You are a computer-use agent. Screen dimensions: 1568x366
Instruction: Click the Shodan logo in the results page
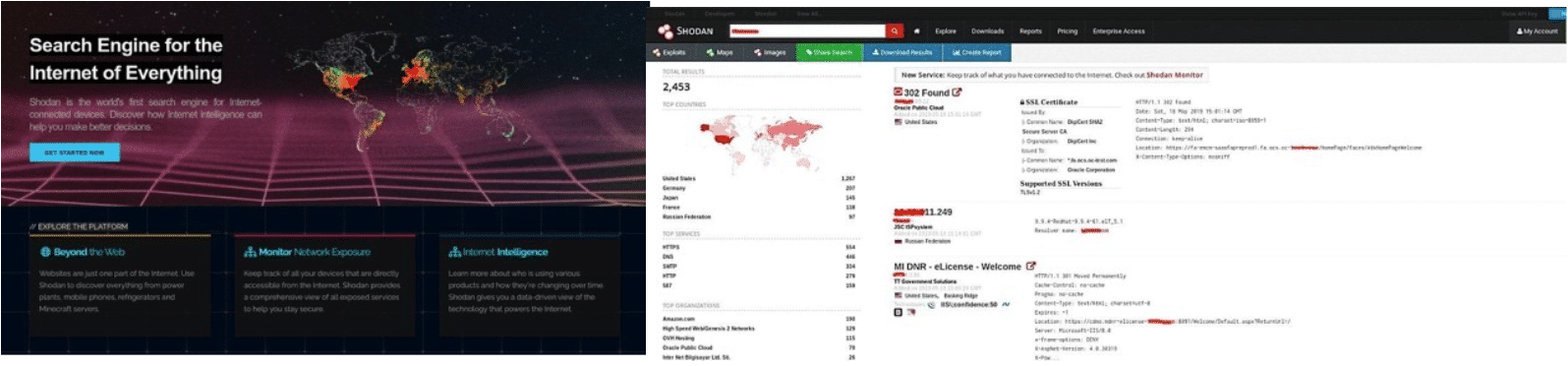(685, 30)
